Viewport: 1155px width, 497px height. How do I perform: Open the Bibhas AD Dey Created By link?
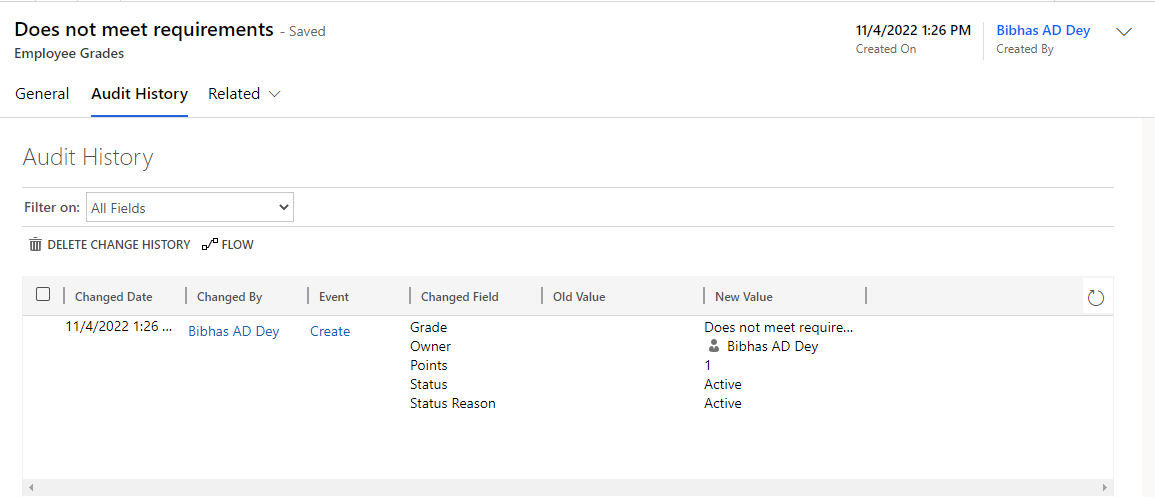click(x=1043, y=30)
